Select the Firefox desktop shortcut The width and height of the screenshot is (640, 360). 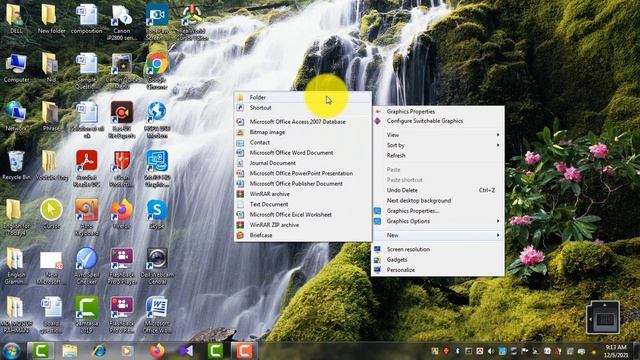tap(122, 214)
